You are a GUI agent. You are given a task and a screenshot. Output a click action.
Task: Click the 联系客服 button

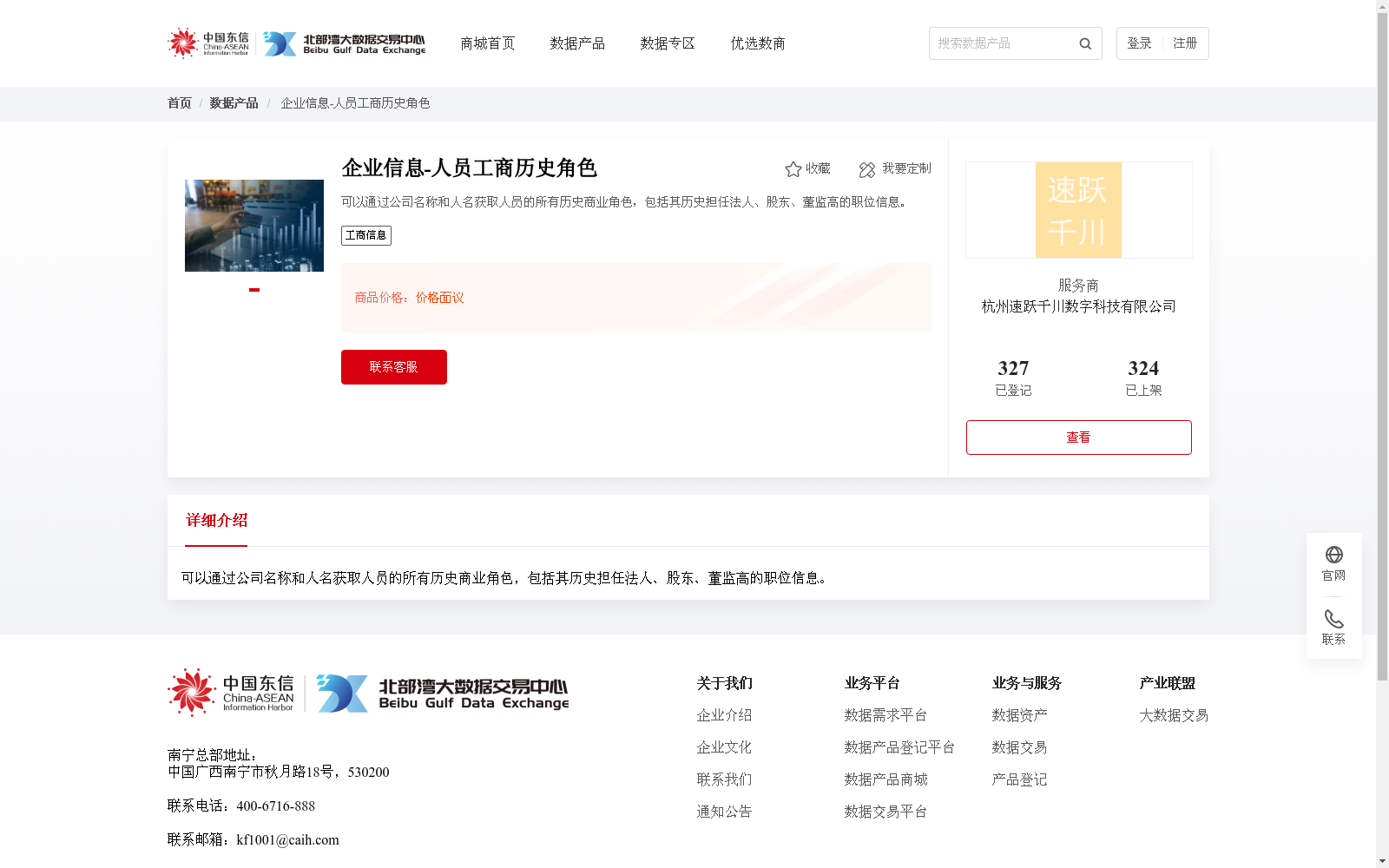394,367
